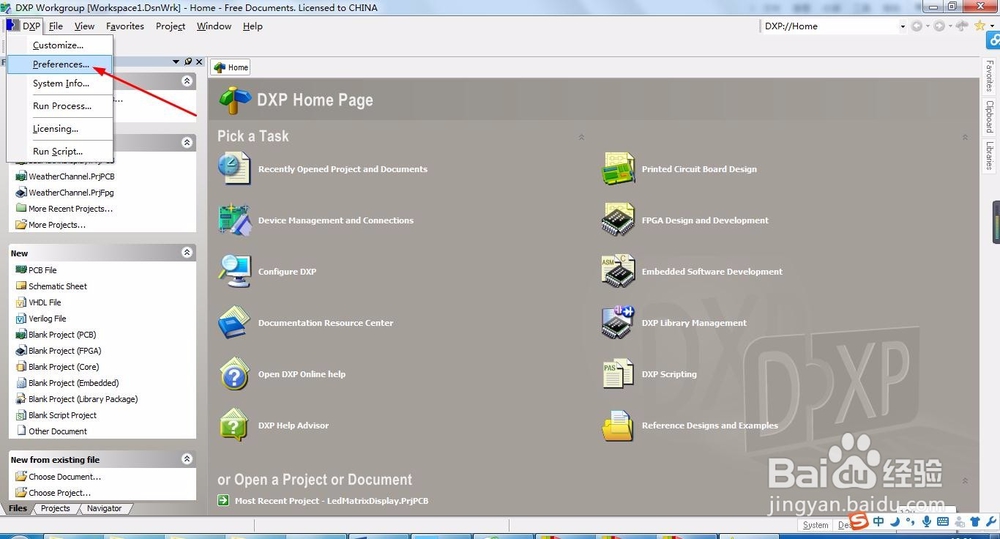Click the go-home navigation icon in toolbar

click(x=962, y=26)
